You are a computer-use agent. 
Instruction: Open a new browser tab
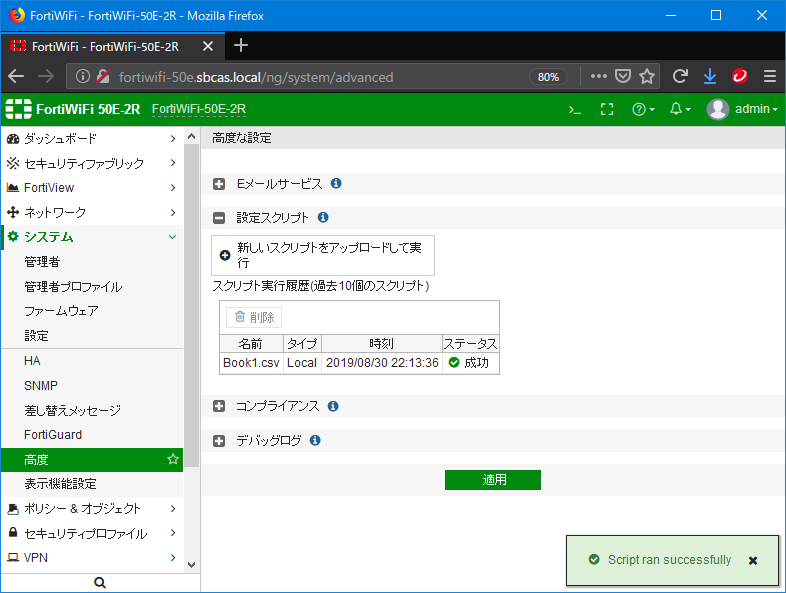coord(241,46)
